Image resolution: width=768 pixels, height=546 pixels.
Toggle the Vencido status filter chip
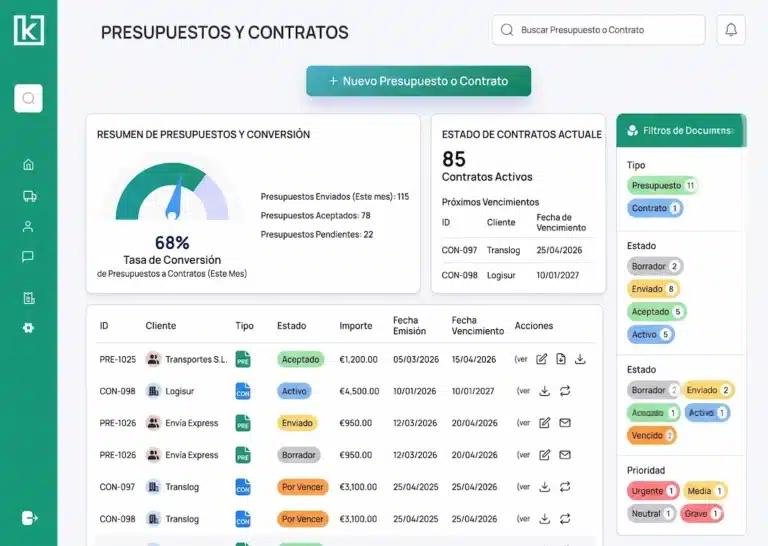click(652, 435)
